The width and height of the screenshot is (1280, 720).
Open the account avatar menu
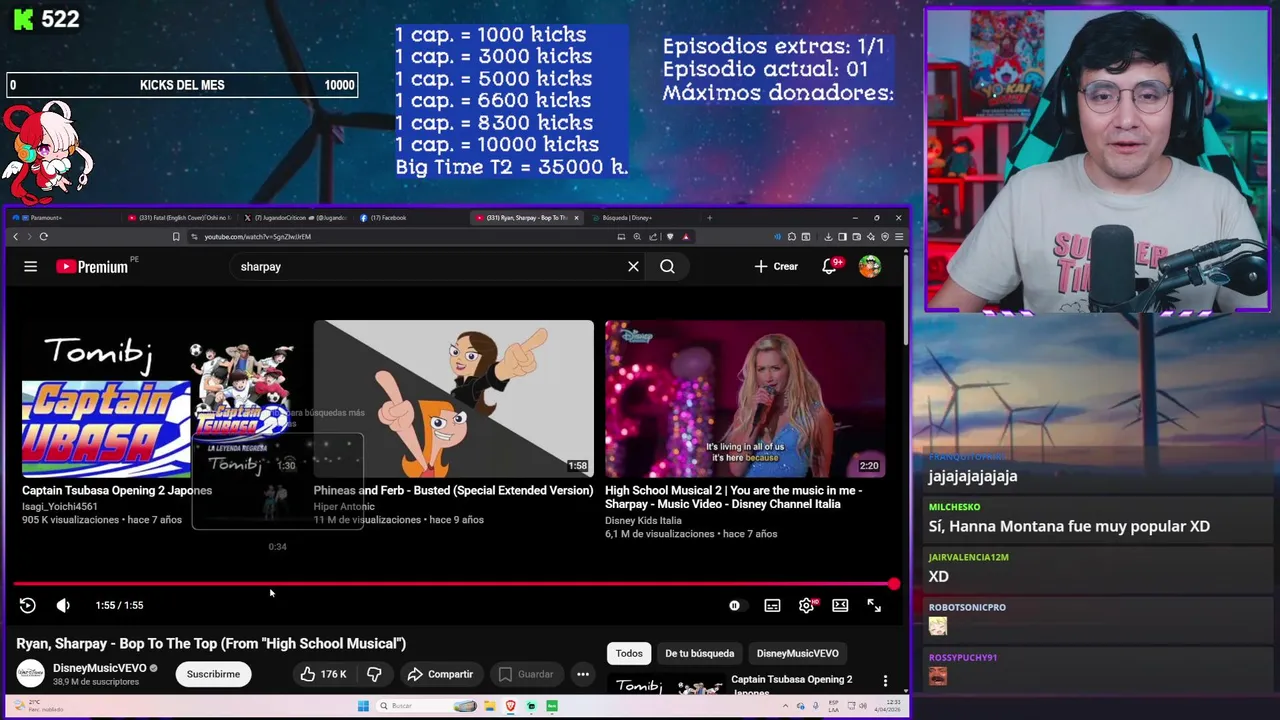pyautogui.click(x=870, y=267)
